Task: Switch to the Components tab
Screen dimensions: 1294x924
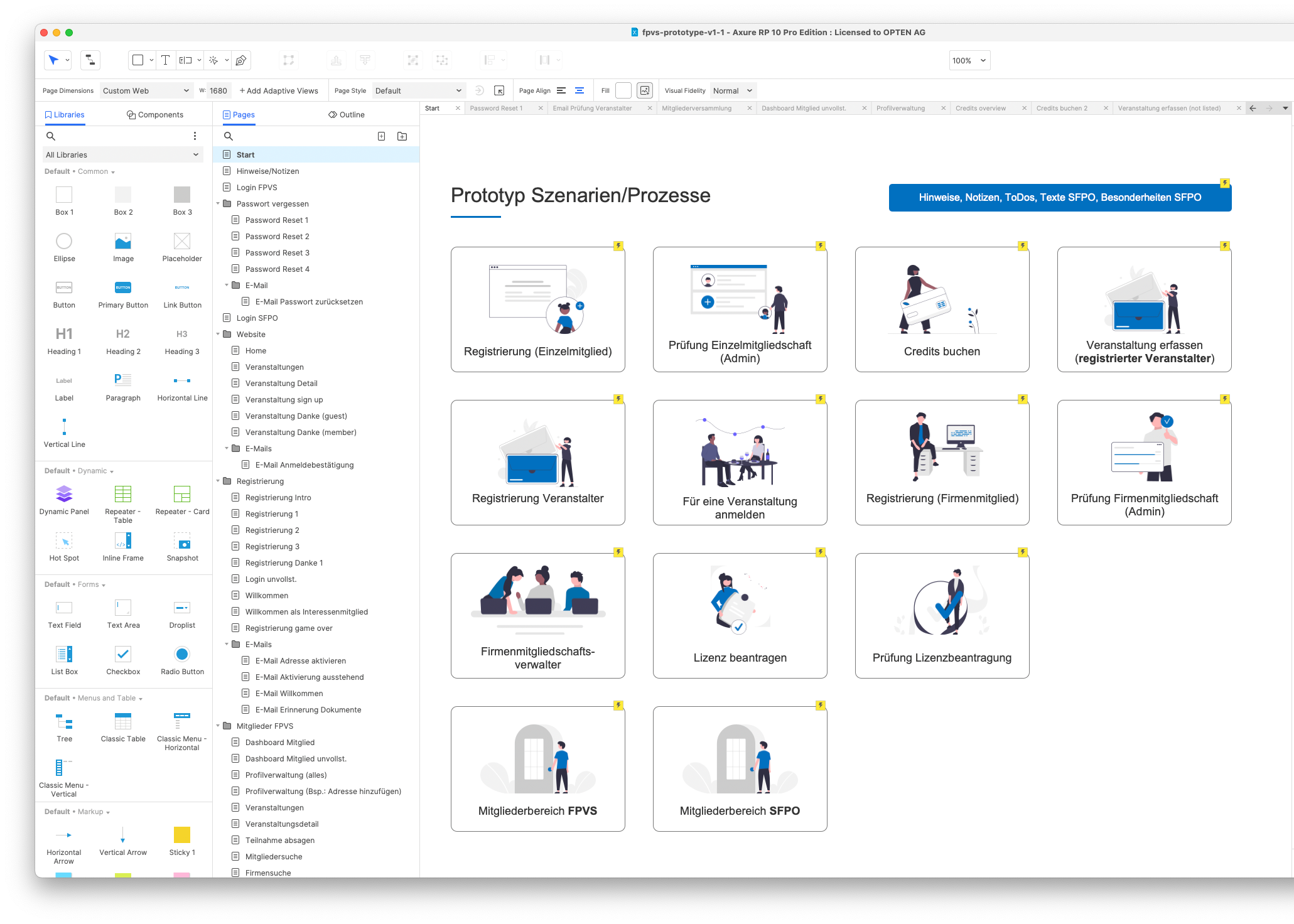Action: [x=155, y=115]
